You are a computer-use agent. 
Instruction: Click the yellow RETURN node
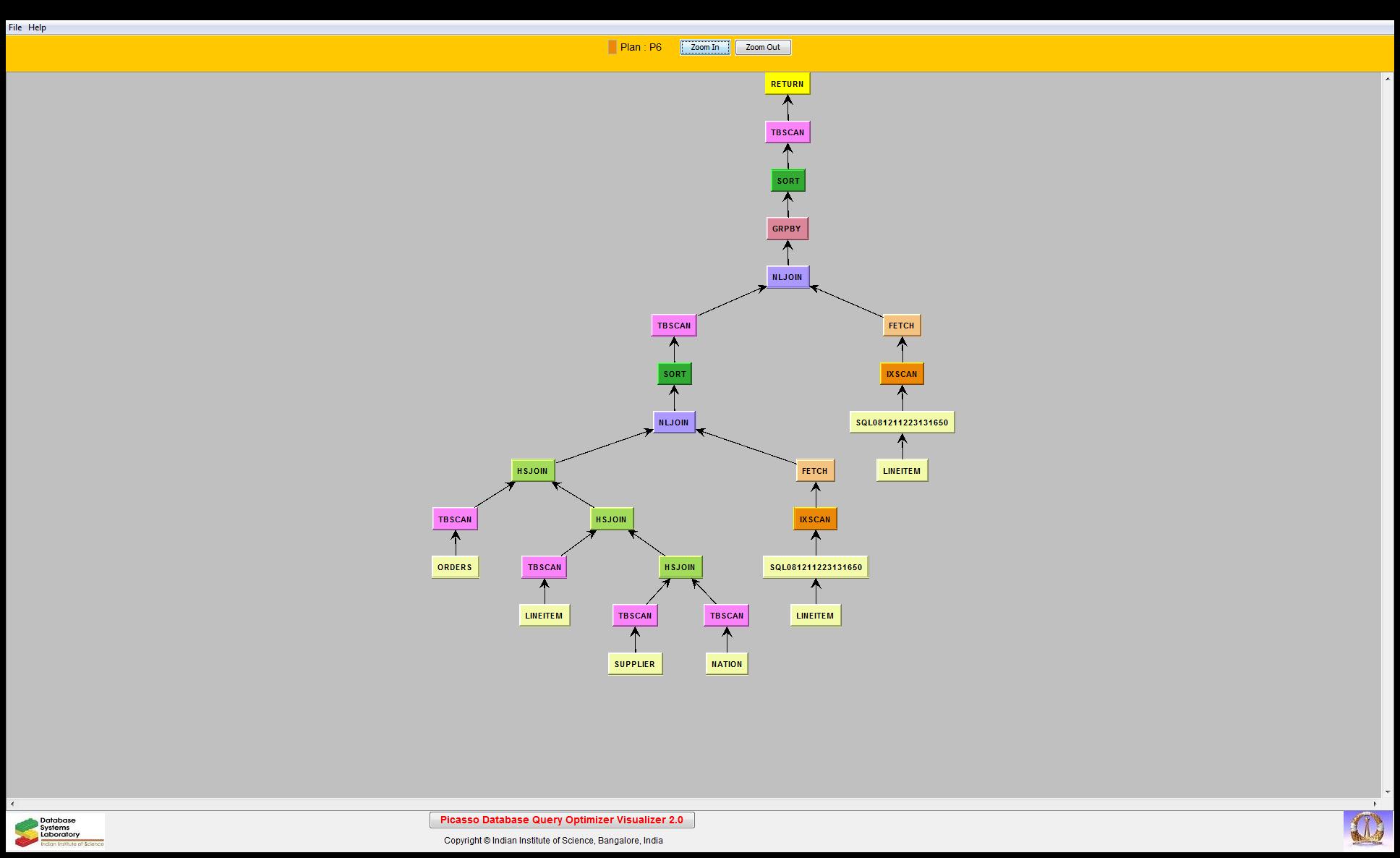point(787,84)
